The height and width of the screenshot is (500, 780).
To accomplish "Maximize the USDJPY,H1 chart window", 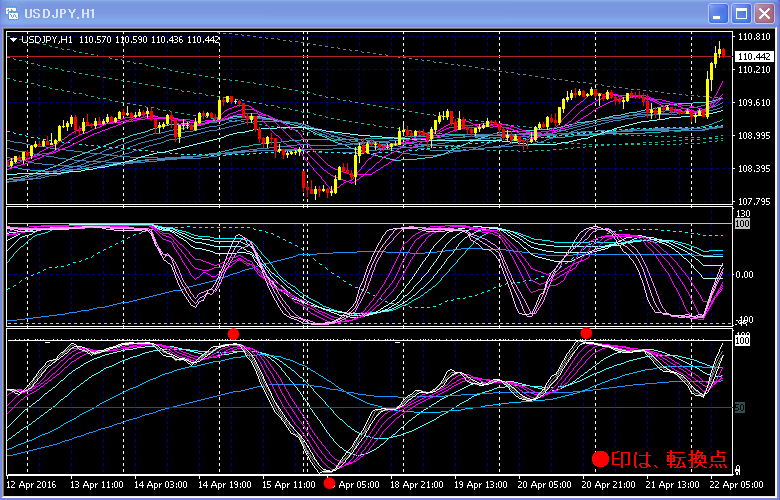I will click(741, 14).
